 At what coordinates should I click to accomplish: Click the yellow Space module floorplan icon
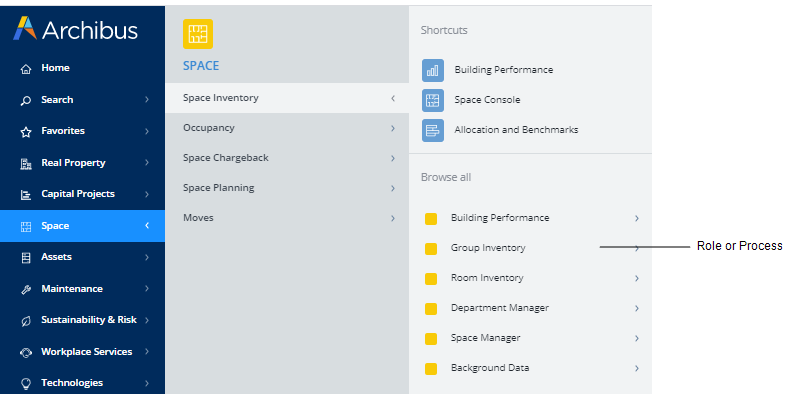pos(198,34)
